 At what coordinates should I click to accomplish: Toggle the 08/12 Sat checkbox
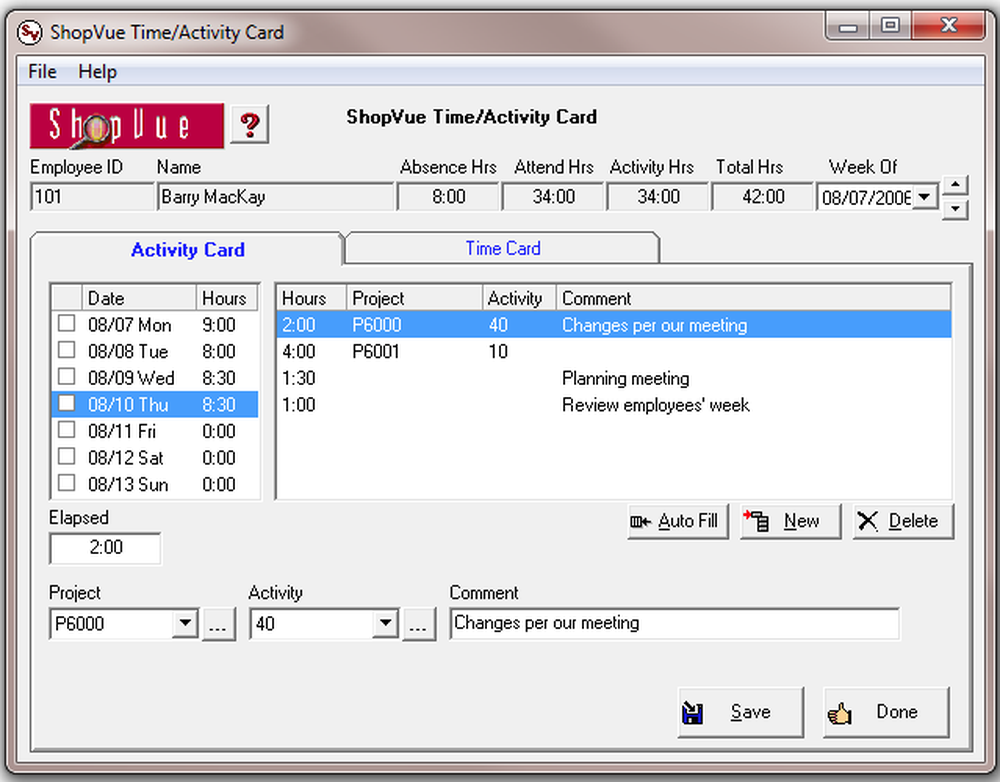66,456
